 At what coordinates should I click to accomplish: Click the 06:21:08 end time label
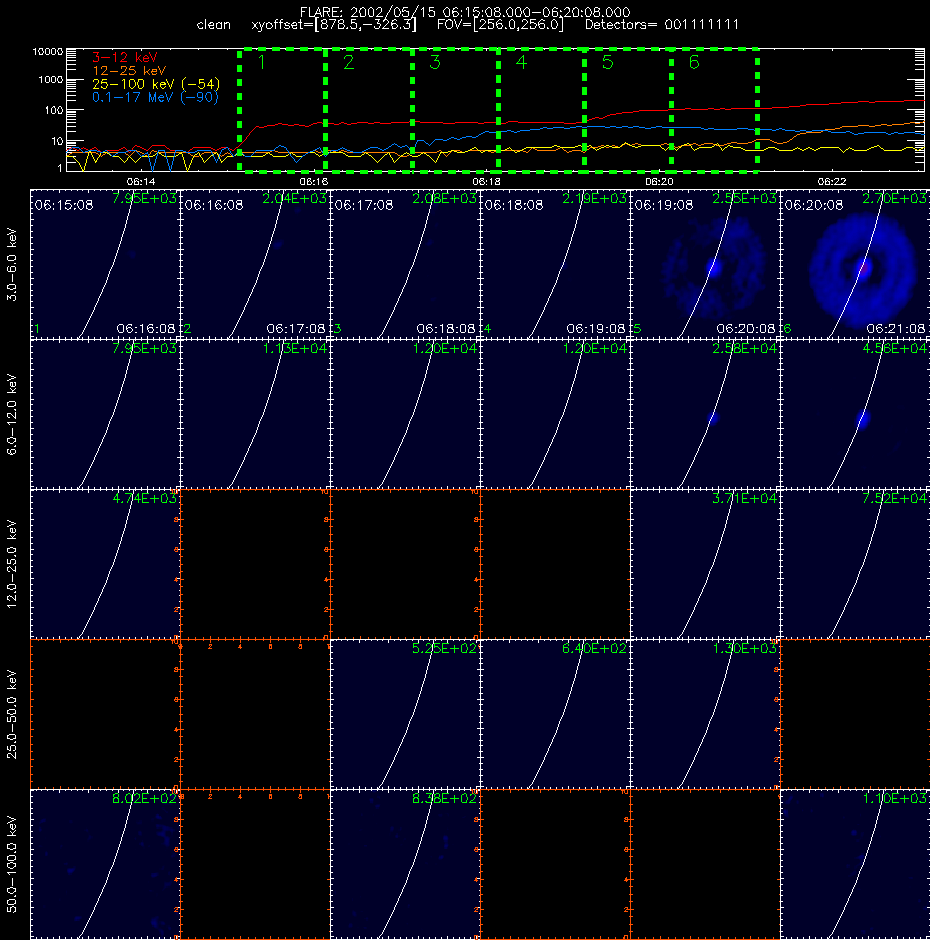coord(896,329)
